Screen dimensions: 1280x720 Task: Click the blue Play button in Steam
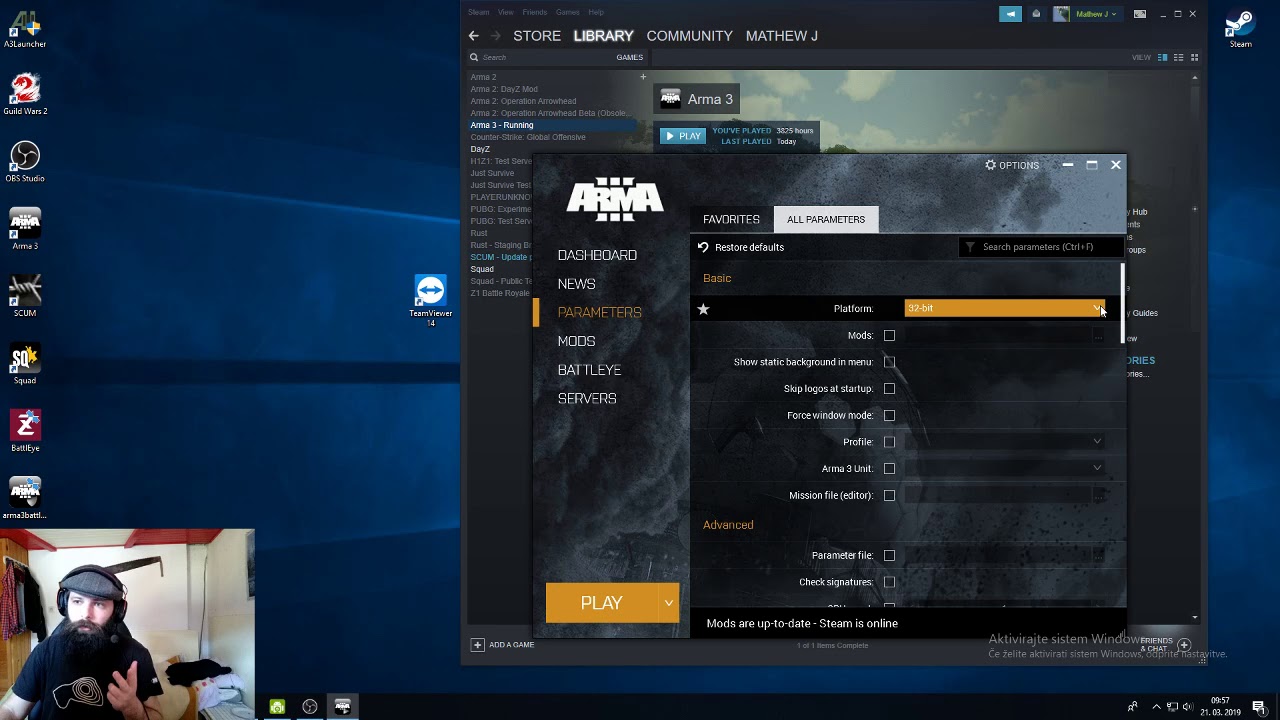click(683, 136)
